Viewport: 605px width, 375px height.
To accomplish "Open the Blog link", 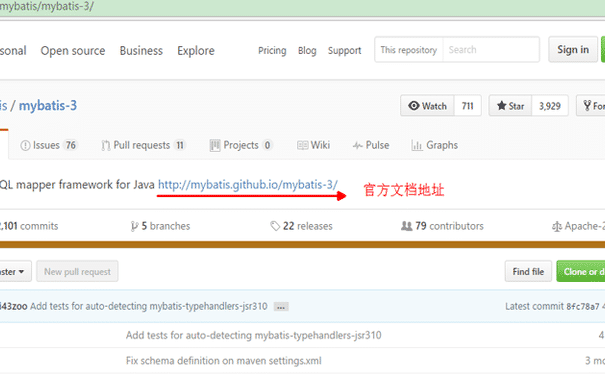I will [x=307, y=51].
